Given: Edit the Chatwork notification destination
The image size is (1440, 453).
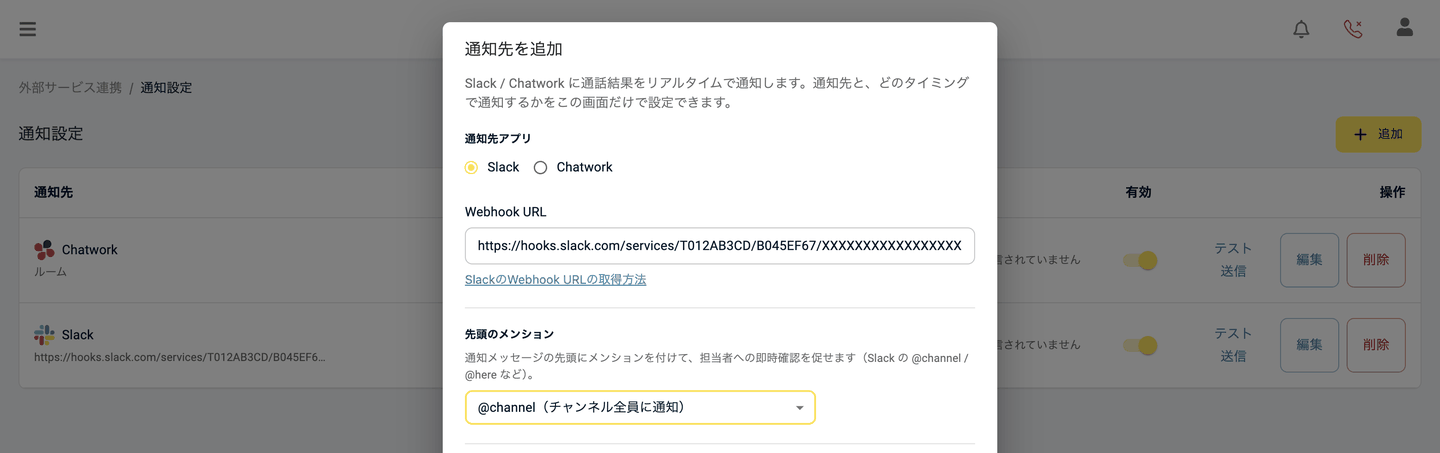Looking at the screenshot, I should (1310, 260).
